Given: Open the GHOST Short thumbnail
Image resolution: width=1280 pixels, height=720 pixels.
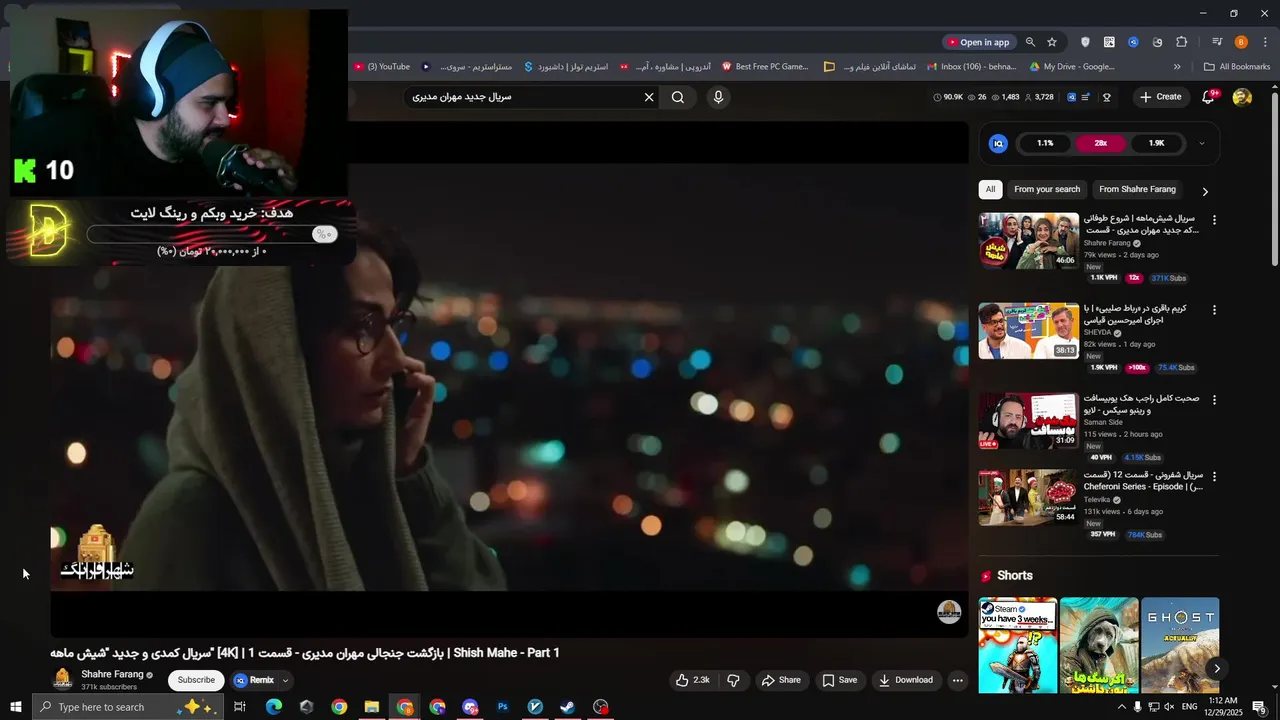Looking at the screenshot, I should click(x=1180, y=645).
